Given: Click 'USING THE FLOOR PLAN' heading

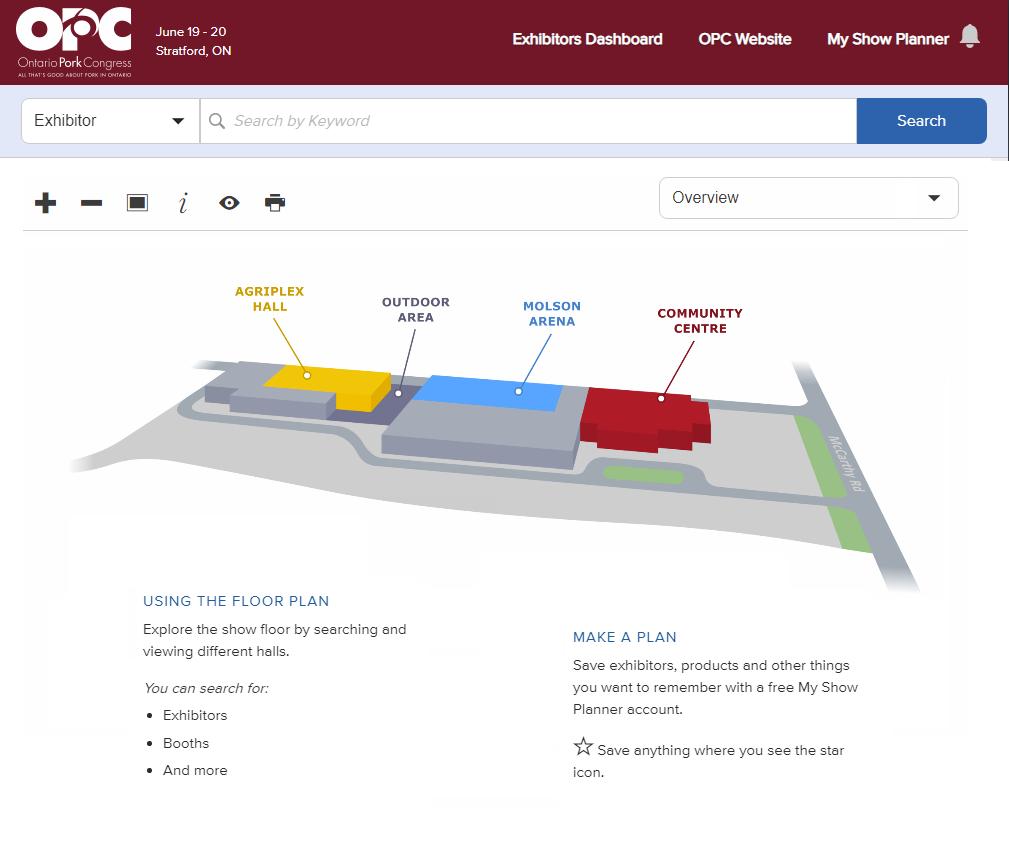Looking at the screenshot, I should coord(236,601).
